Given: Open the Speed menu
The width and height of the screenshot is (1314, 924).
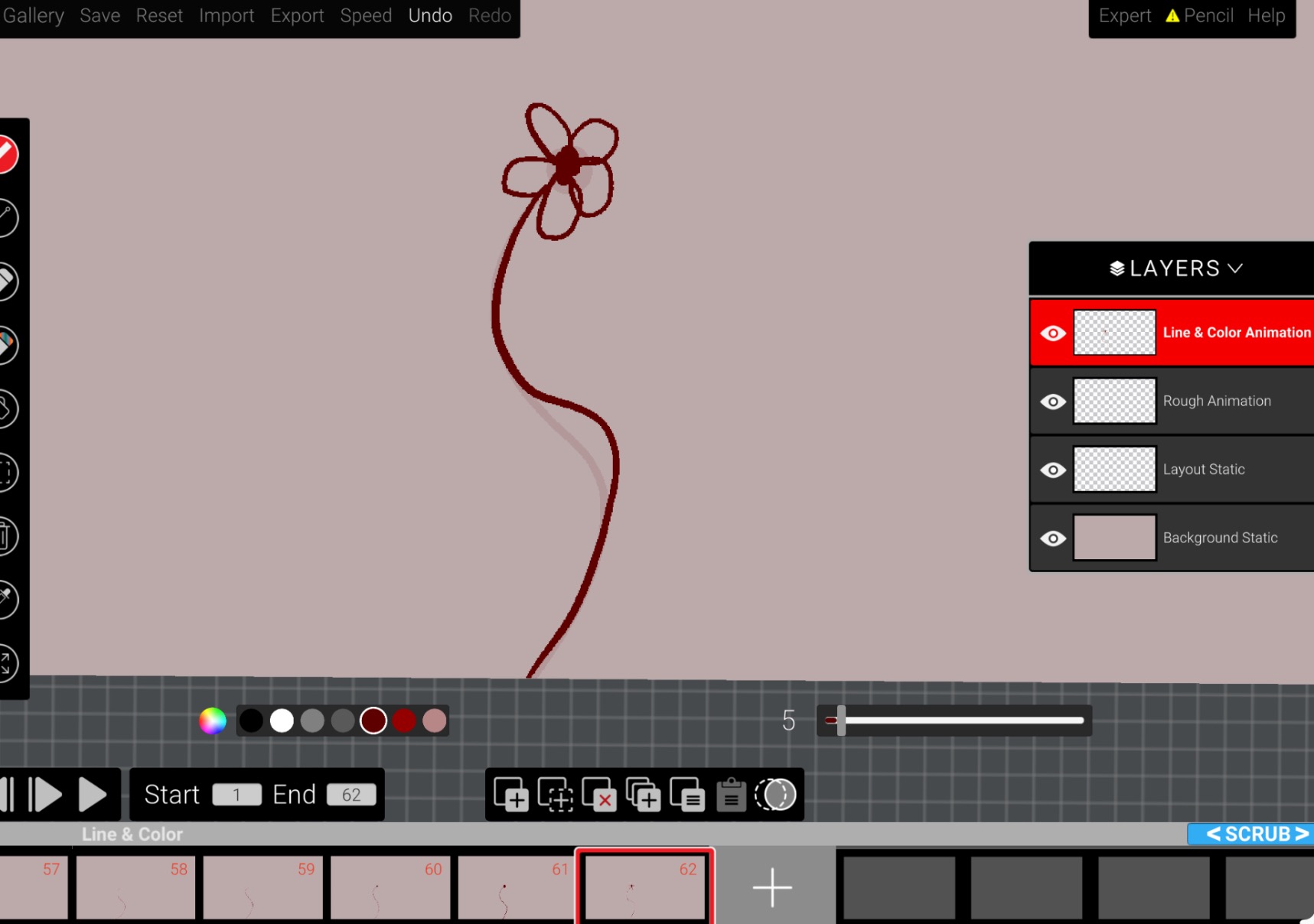Looking at the screenshot, I should tap(366, 15).
